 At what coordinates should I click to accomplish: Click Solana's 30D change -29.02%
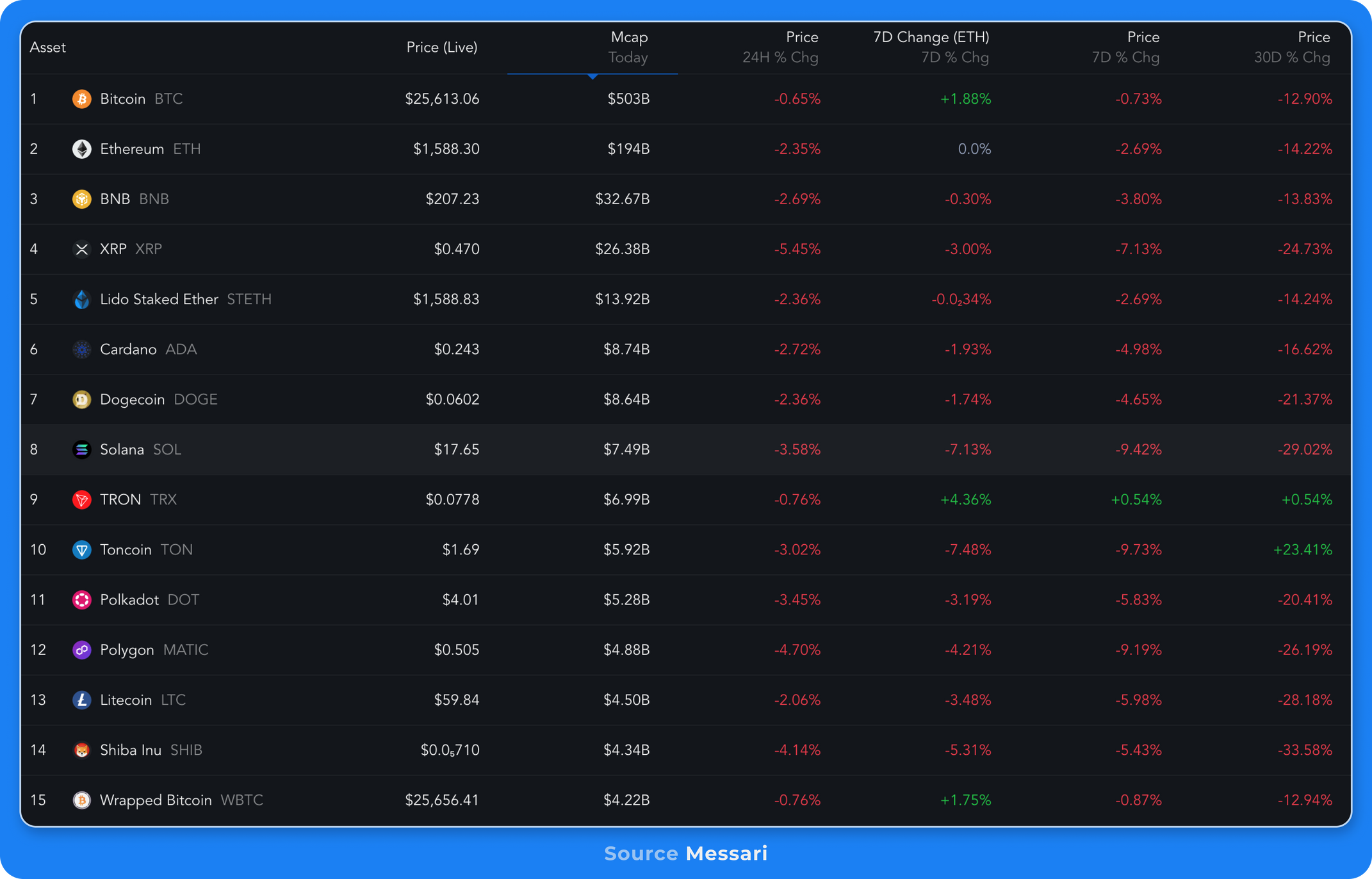click(x=1305, y=449)
